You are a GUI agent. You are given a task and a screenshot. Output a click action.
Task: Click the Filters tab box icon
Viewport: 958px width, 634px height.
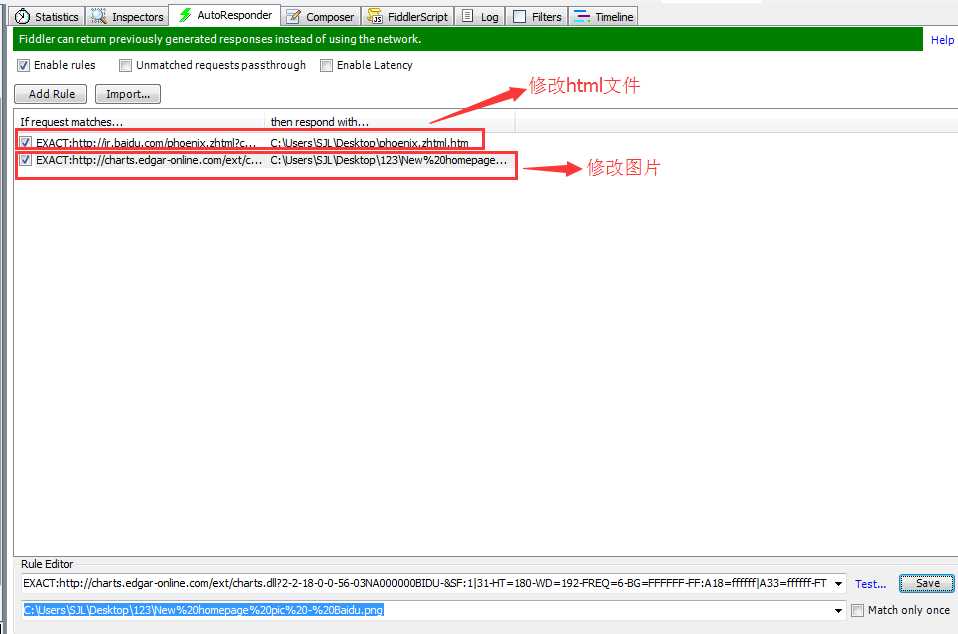pyautogui.click(x=519, y=16)
